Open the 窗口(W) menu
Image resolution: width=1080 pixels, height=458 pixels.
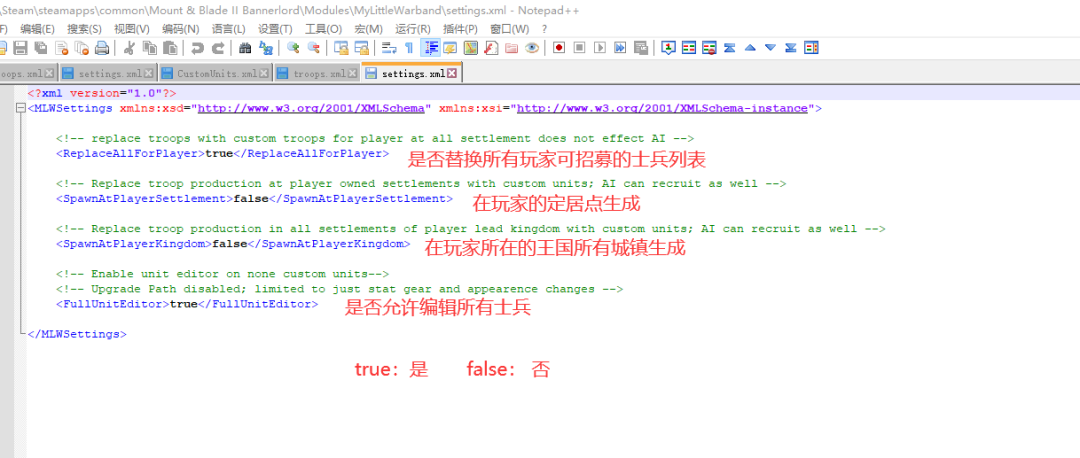point(510,29)
